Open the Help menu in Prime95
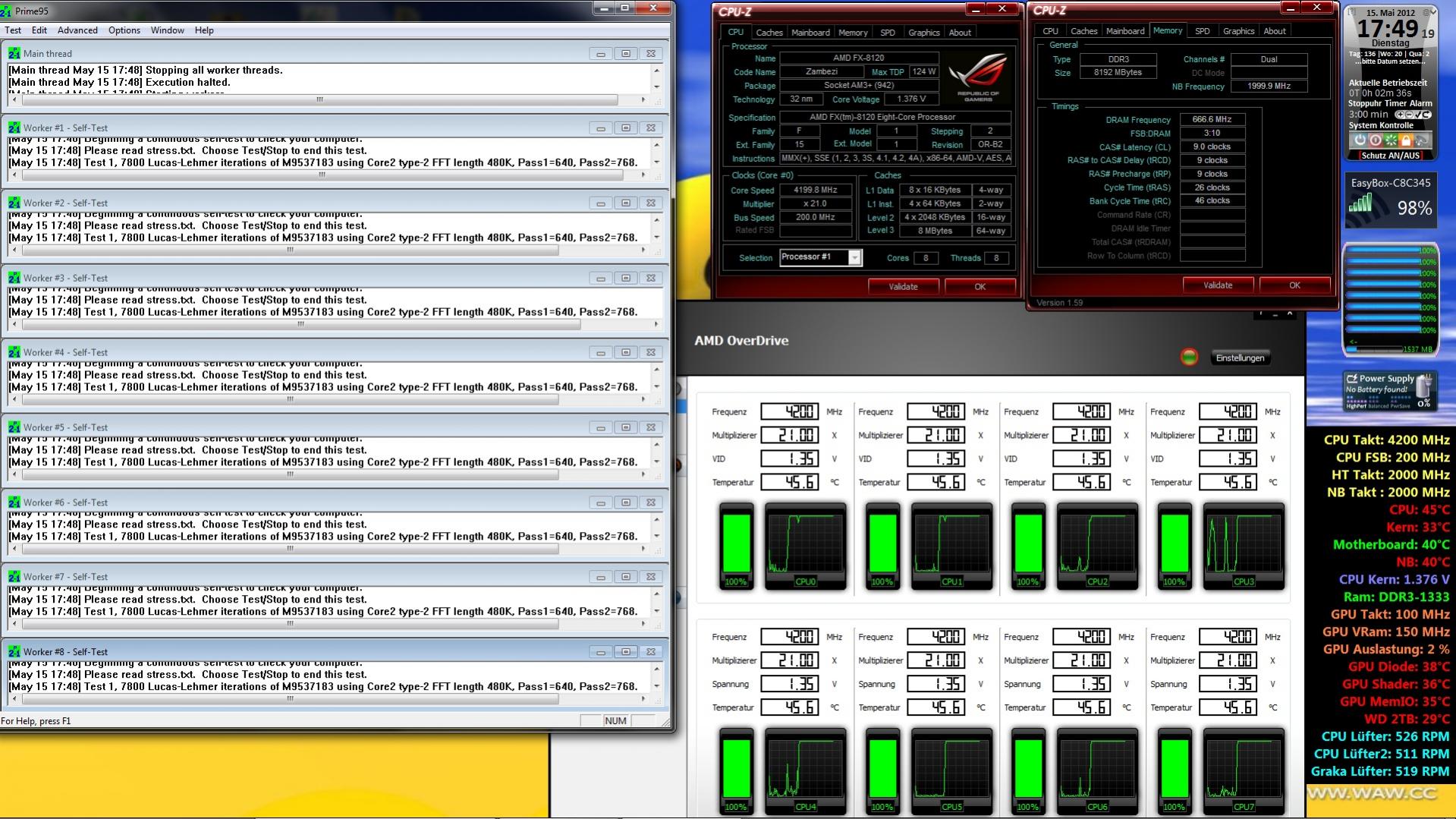 [204, 30]
